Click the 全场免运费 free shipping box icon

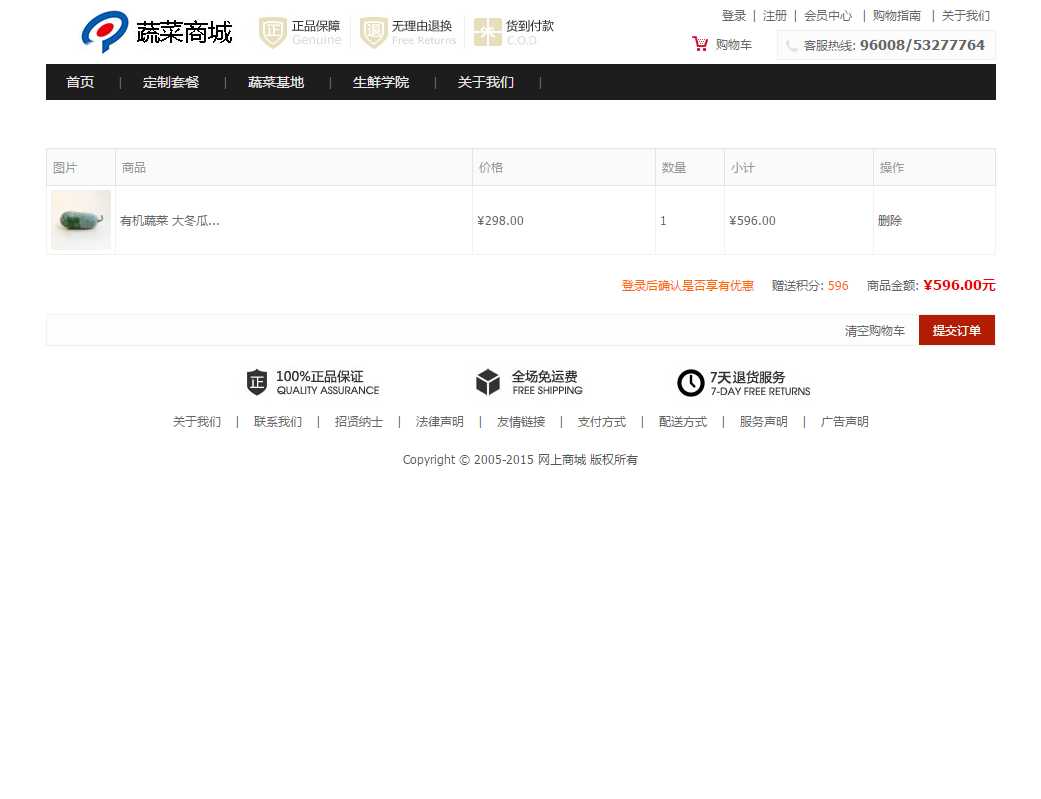pyautogui.click(x=488, y=382)
